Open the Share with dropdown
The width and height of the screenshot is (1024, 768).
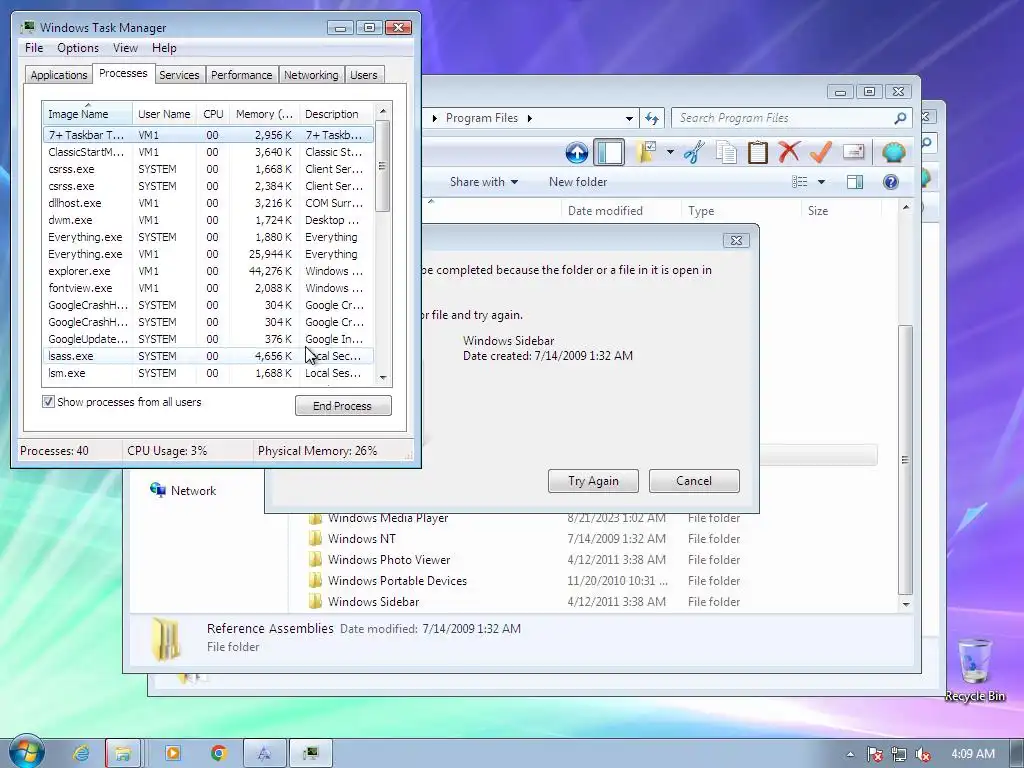[x=484, y=182]
